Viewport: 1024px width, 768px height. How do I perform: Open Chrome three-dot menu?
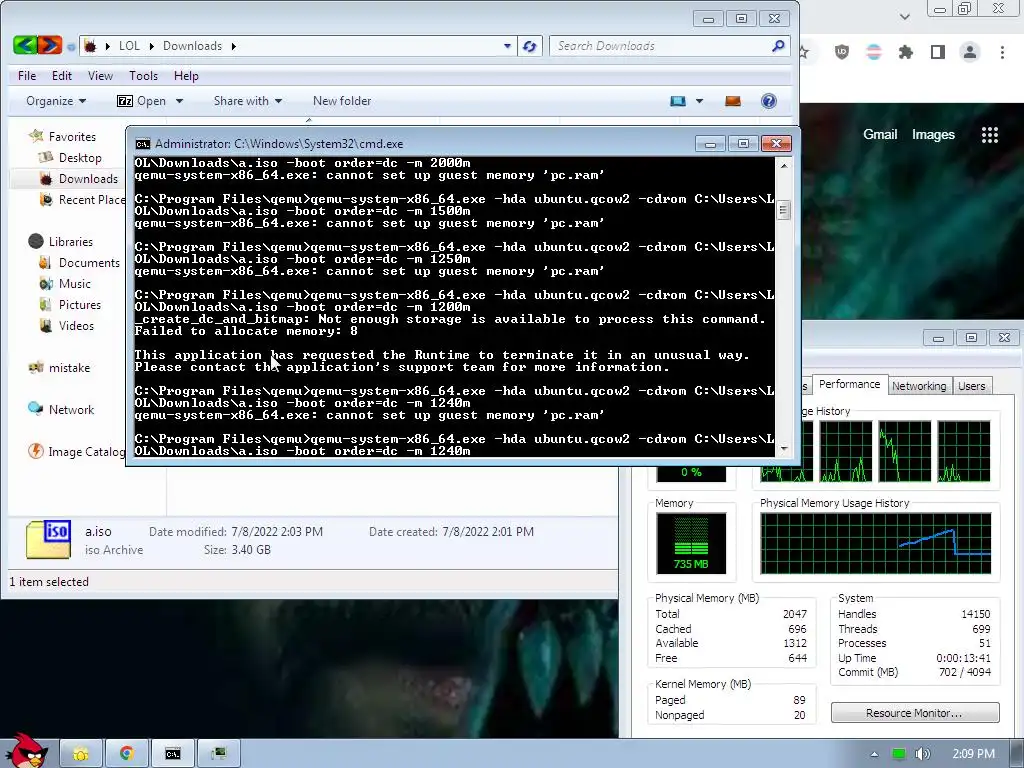click(x=1002, y=52)
